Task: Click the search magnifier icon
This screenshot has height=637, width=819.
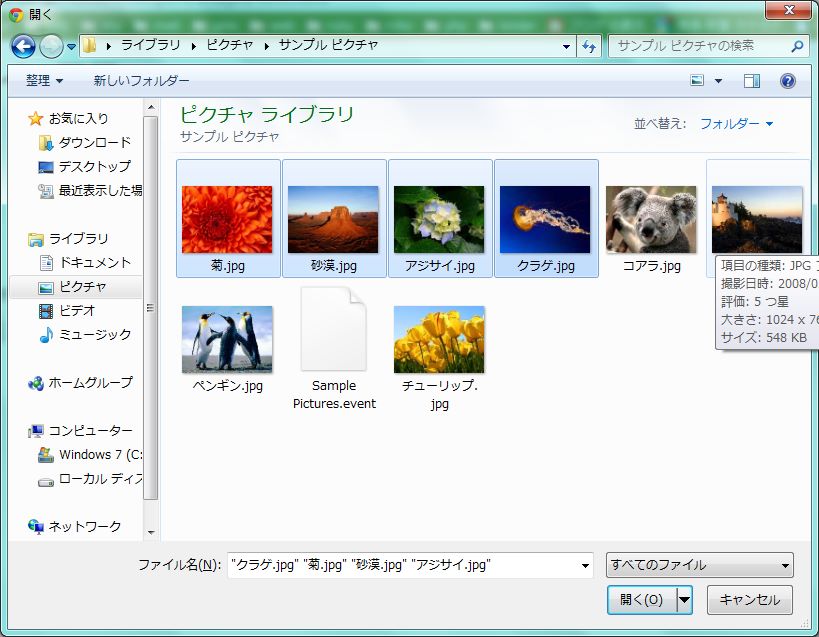Action: pyautogui.click(x=797, y=46)
